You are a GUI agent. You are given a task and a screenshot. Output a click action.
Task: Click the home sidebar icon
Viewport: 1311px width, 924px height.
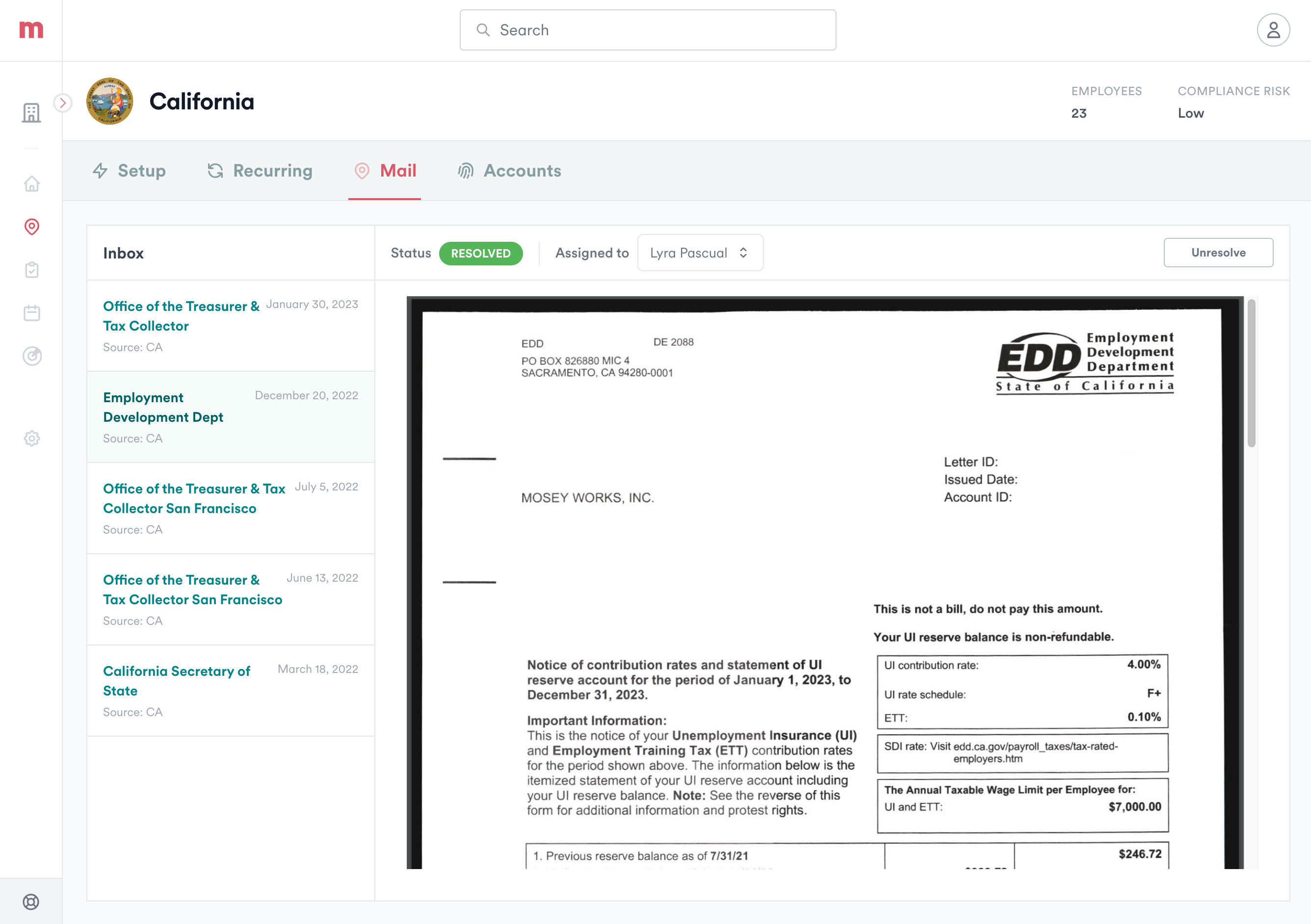[31, 184]
